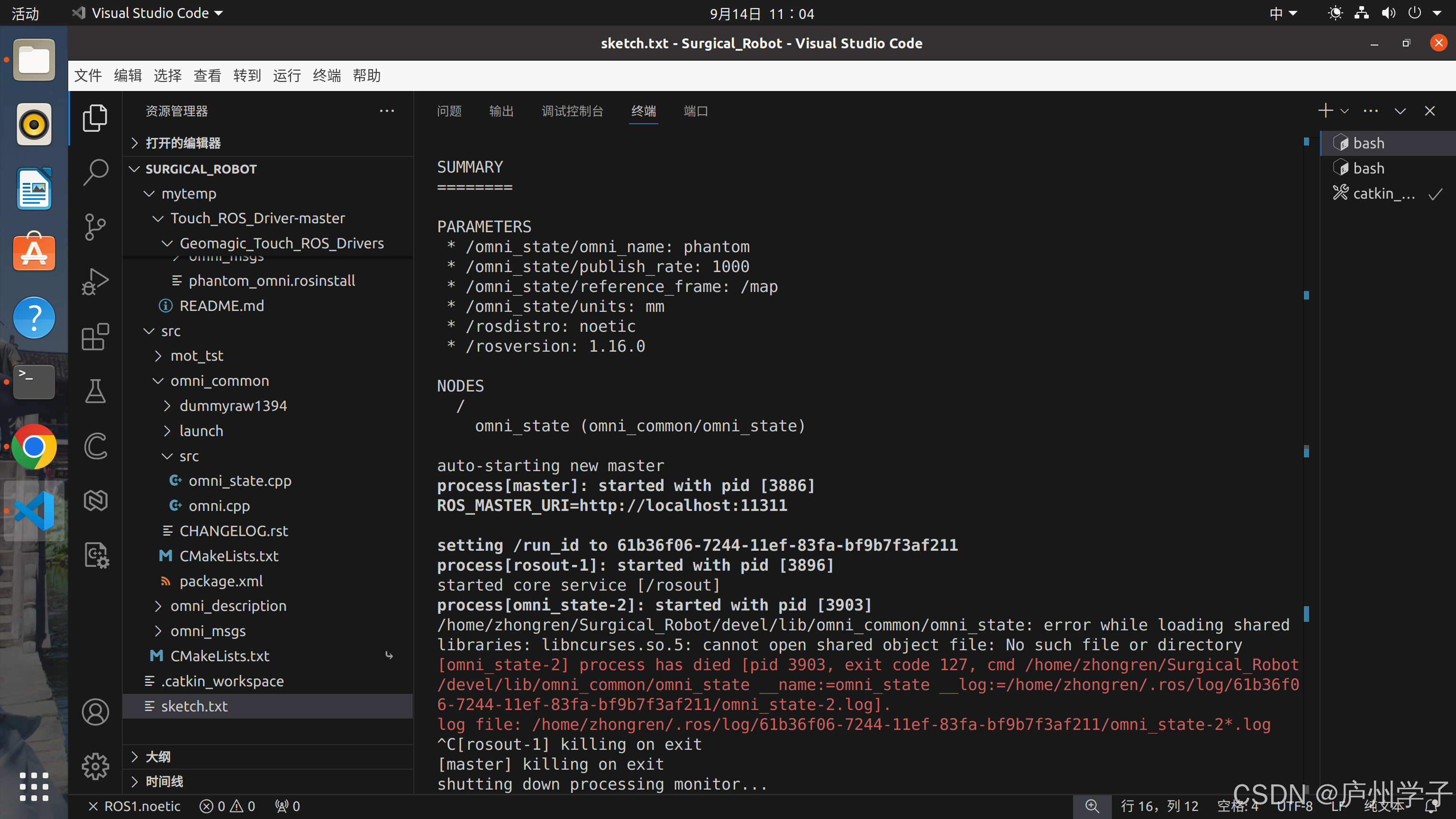Open the Run and Debug view
This screenshot has height=819, width=1456.
(95, 281)
